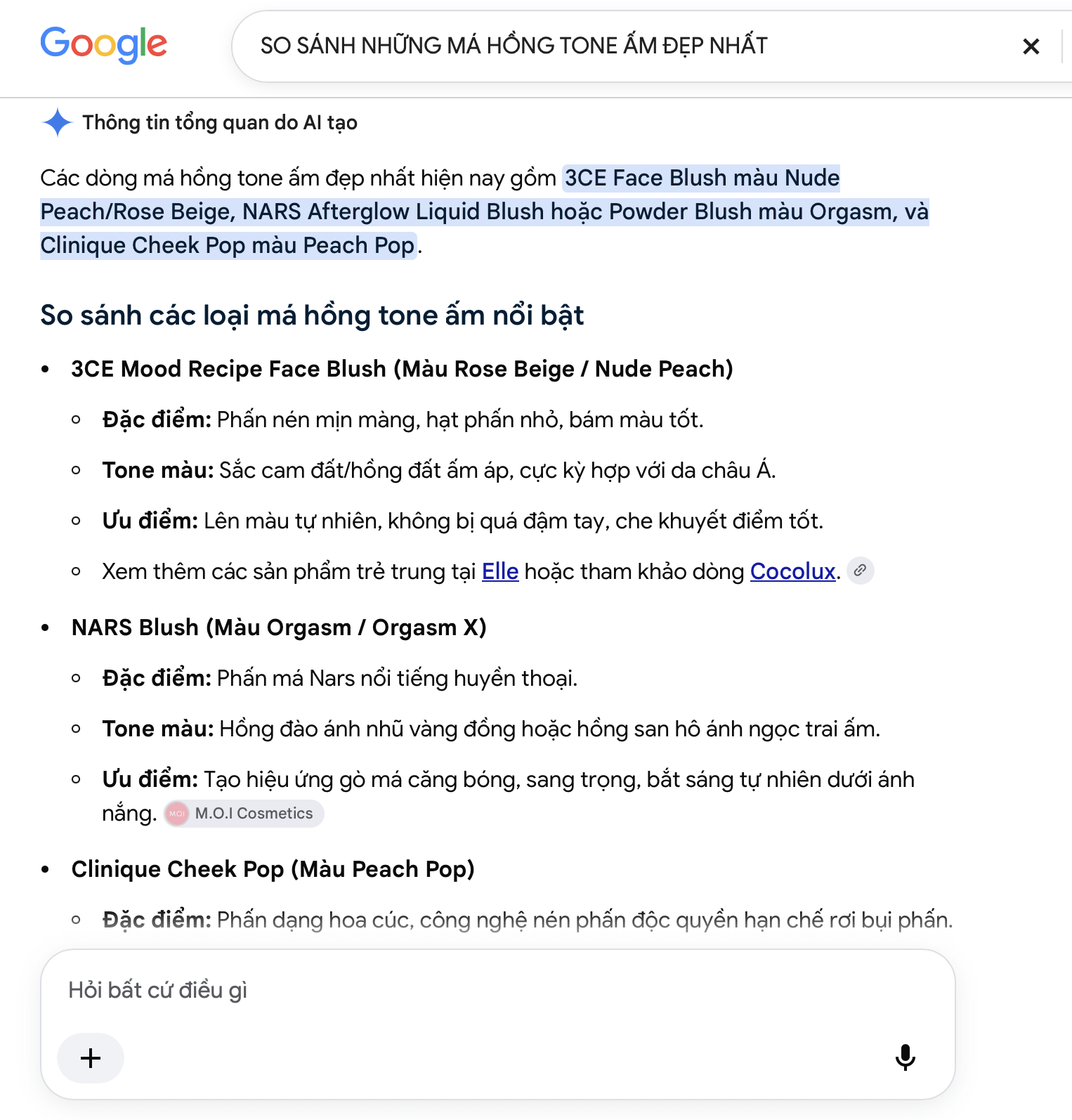Select the Clinique Cheek Pop heading

[273, 869]
